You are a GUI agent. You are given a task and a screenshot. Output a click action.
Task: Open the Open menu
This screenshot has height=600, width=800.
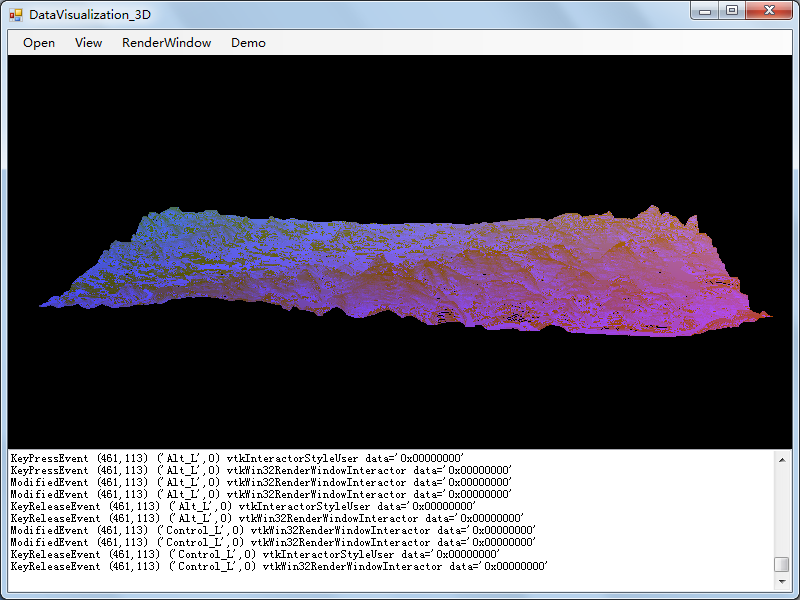tap(39, 43)
